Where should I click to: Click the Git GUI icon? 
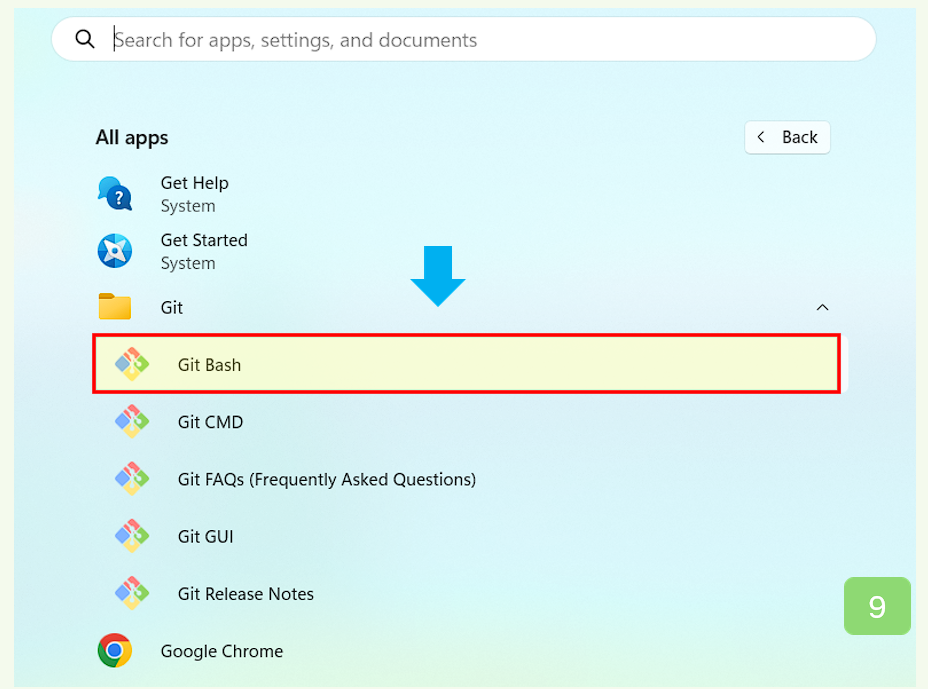tap(132, 536)
